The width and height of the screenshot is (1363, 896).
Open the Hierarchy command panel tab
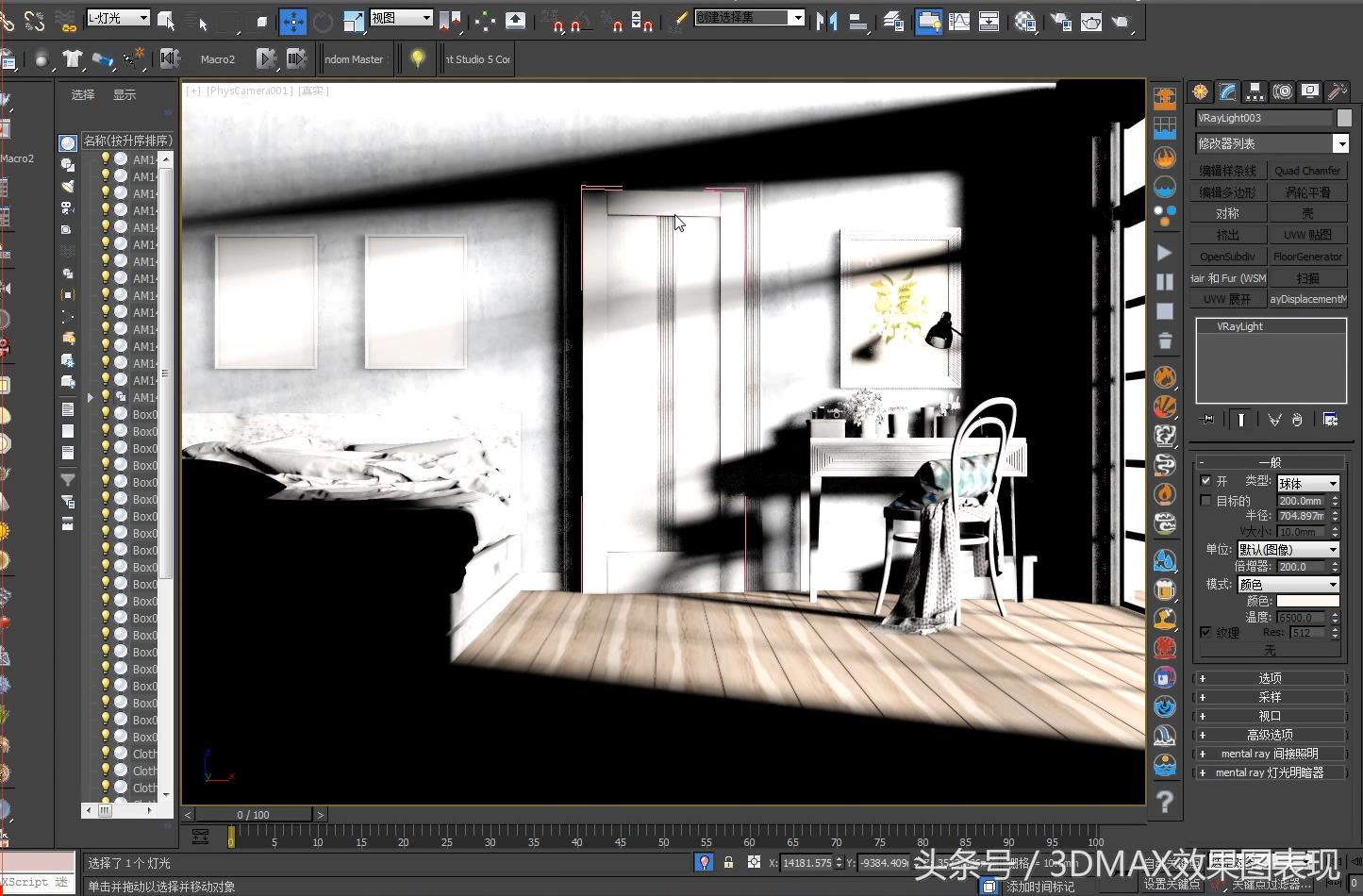[x=1254, y=91]
